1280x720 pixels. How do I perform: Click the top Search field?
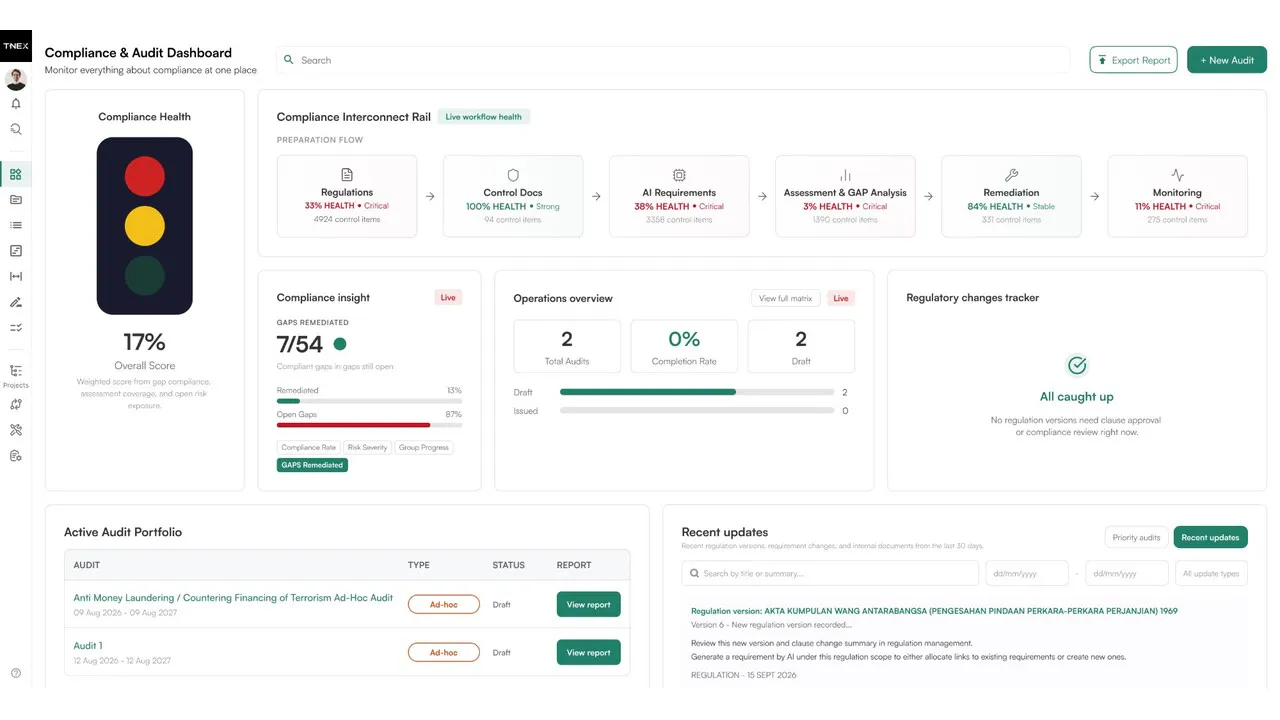(673, 60)
